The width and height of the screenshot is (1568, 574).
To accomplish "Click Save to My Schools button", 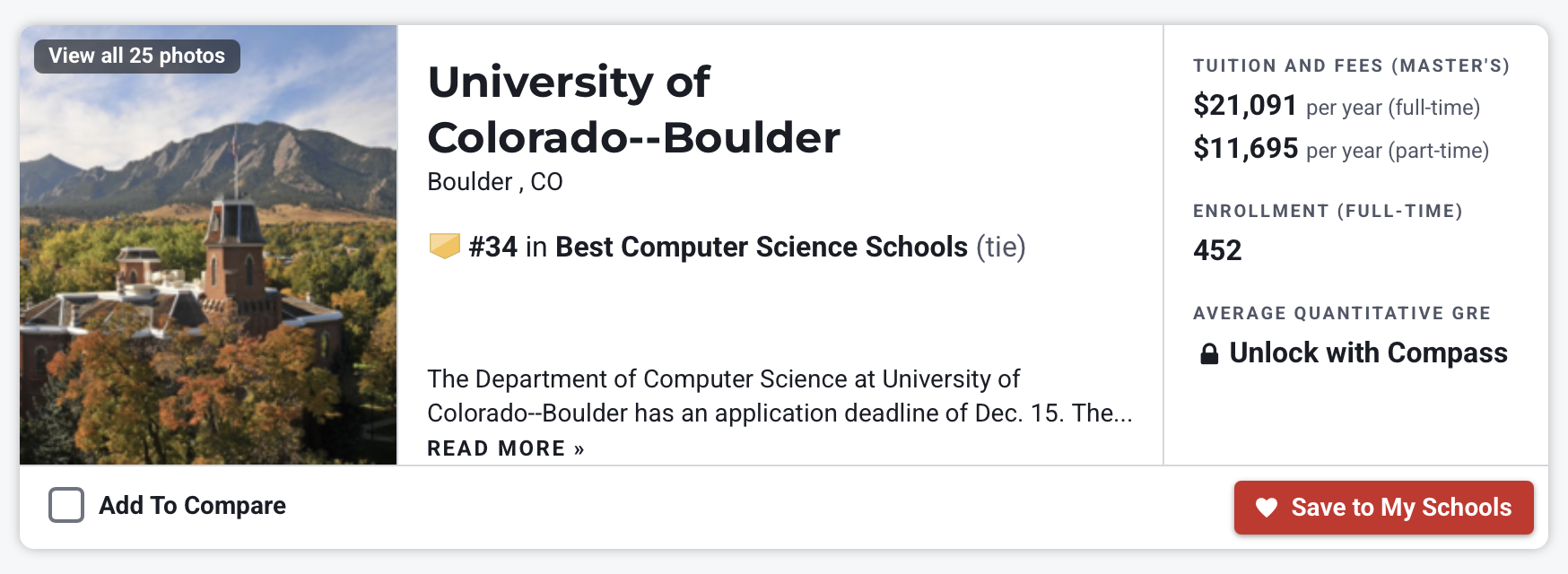I will tap(1383, 508).
